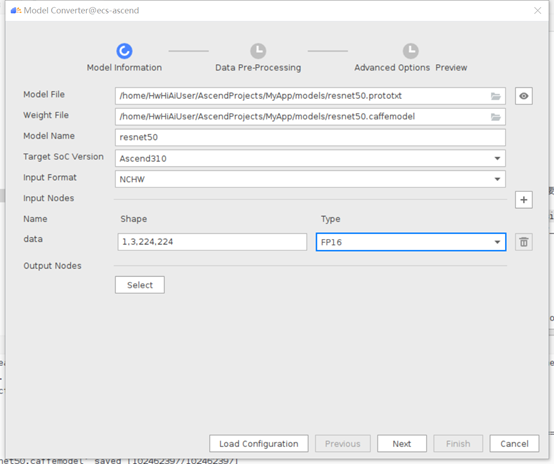
Task: Cancel the model conversion
Action: [514, 444]
